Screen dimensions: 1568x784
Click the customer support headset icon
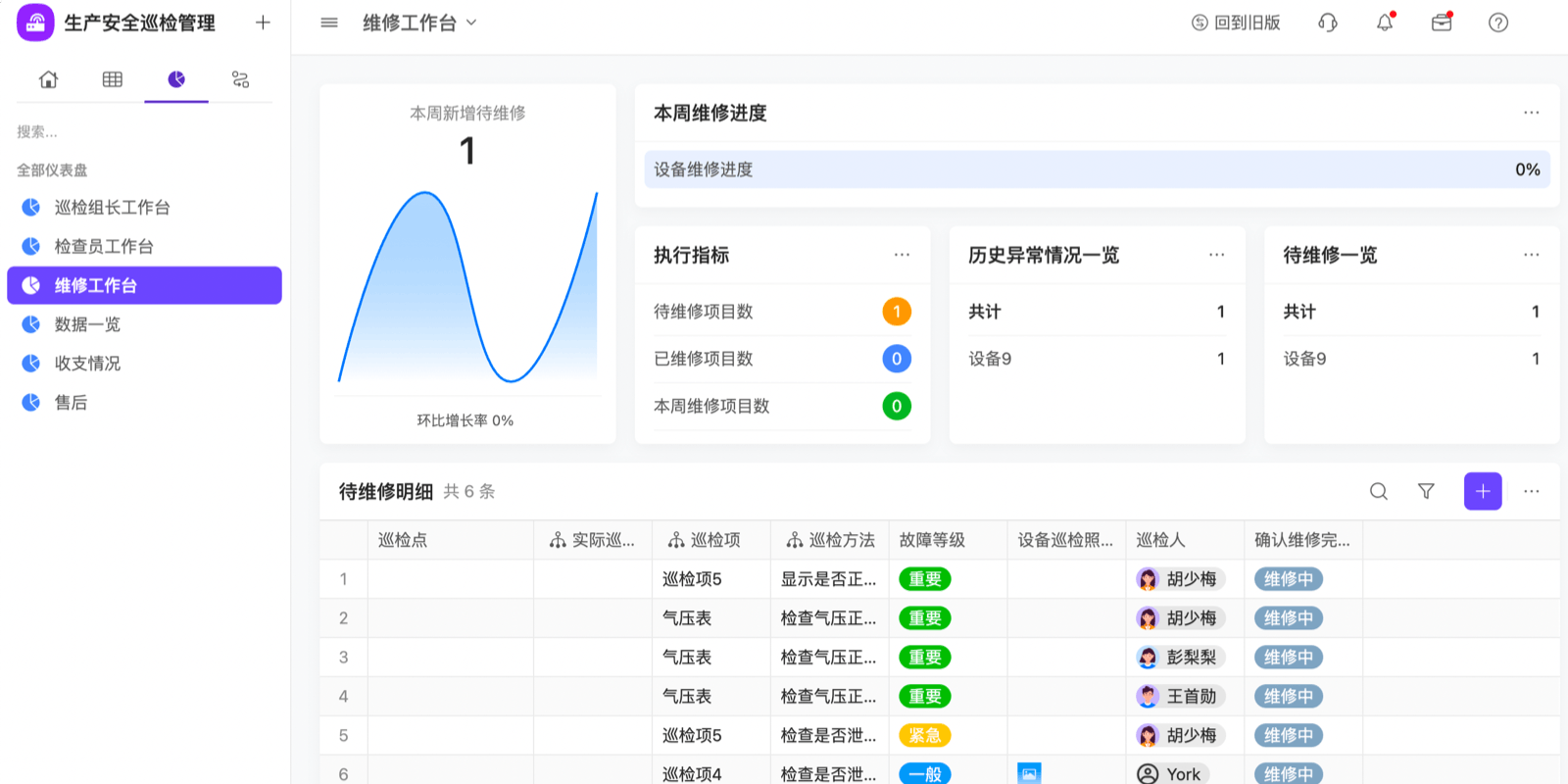tap(1328, 23)
